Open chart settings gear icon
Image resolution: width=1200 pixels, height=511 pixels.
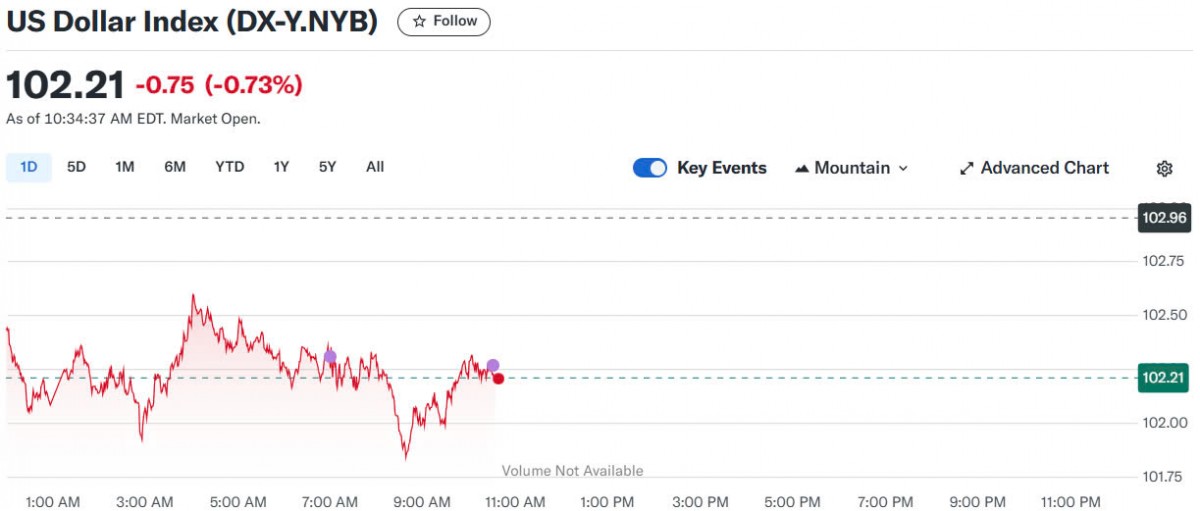coord(1164,169)
